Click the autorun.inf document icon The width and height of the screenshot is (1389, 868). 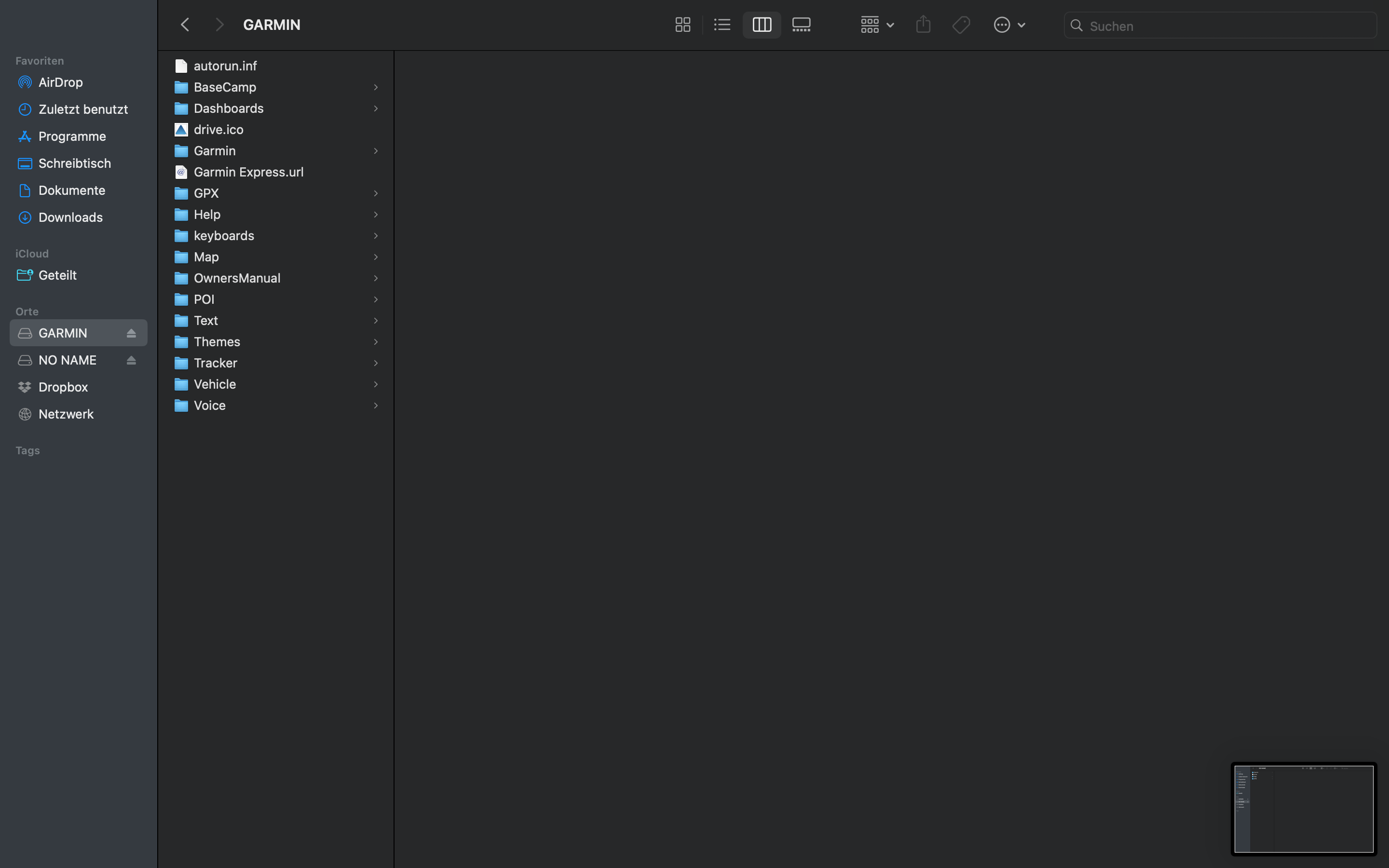(x=181, y=66)
